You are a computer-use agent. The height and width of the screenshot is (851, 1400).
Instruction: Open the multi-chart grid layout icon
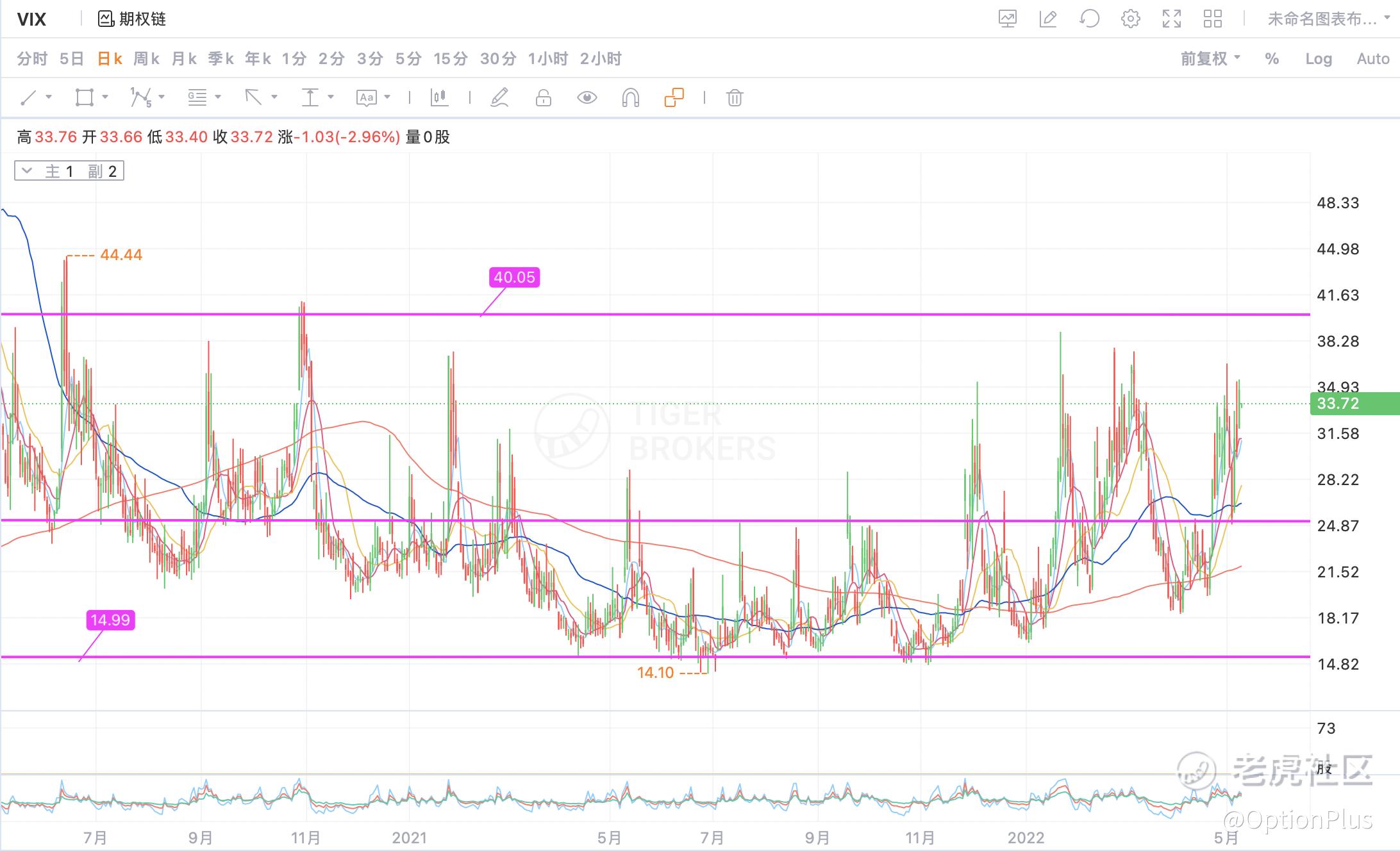coord(1213,19)
